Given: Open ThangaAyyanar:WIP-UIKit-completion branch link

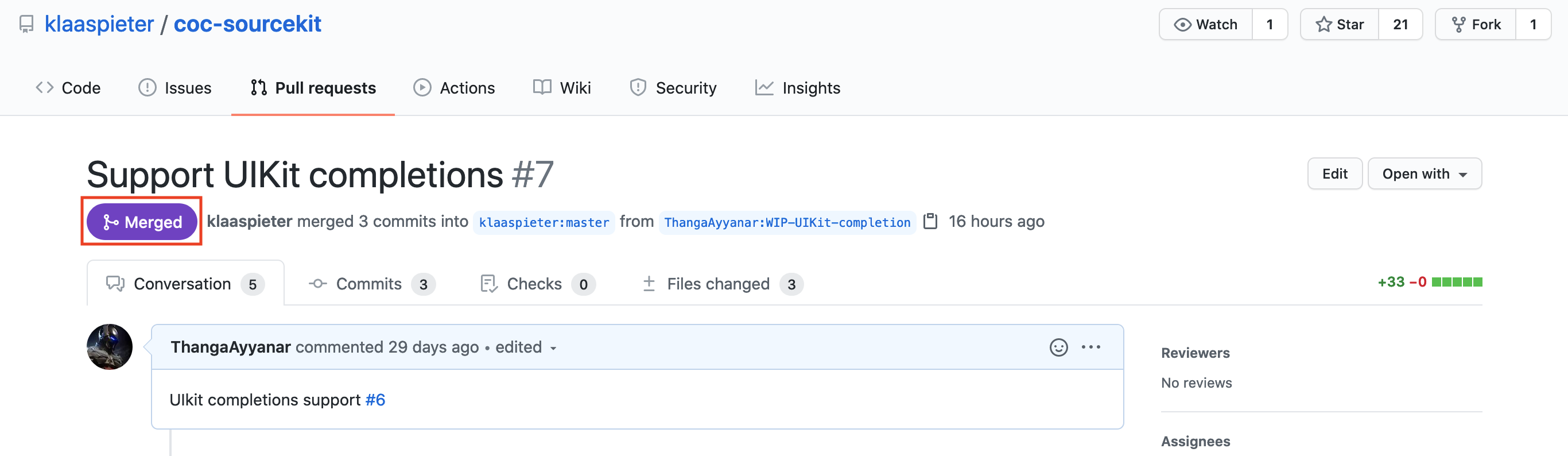Looking at the screenshot, I should (787, 222).
